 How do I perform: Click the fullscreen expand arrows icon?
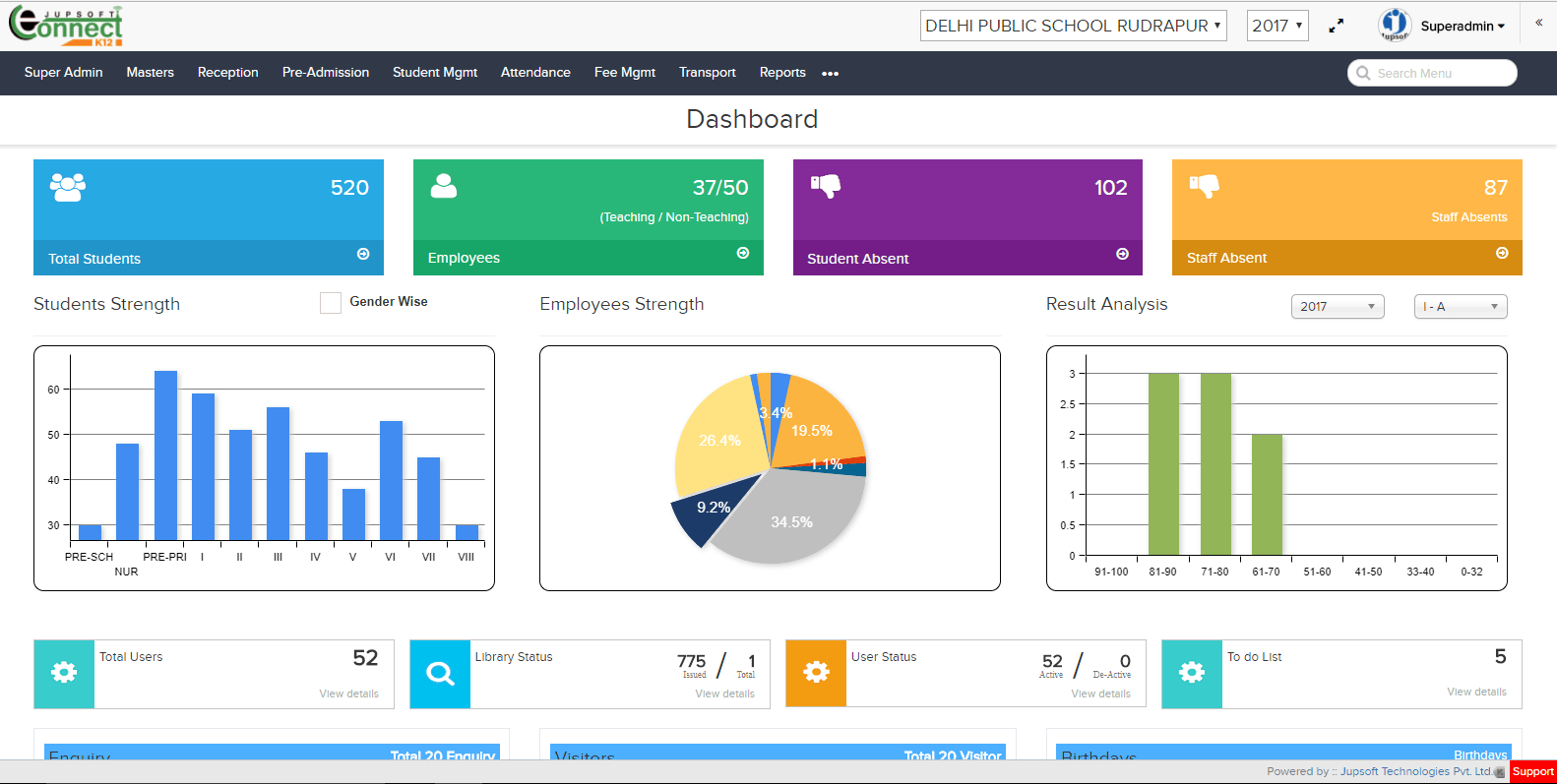[1336, 27]
